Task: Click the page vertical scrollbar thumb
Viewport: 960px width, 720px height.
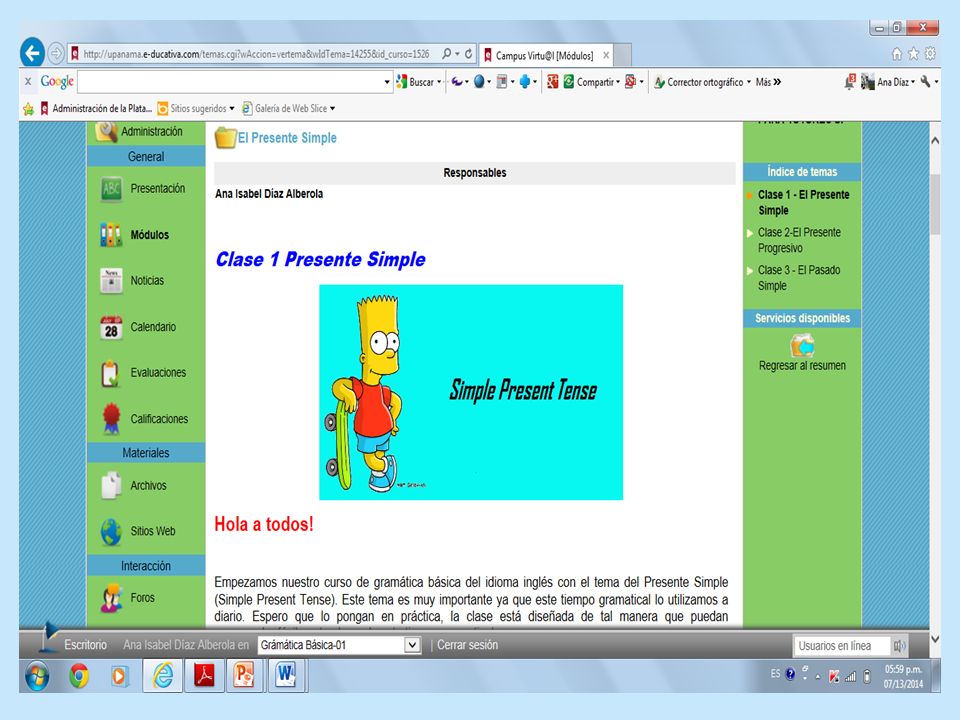Action: click(935, 204)
